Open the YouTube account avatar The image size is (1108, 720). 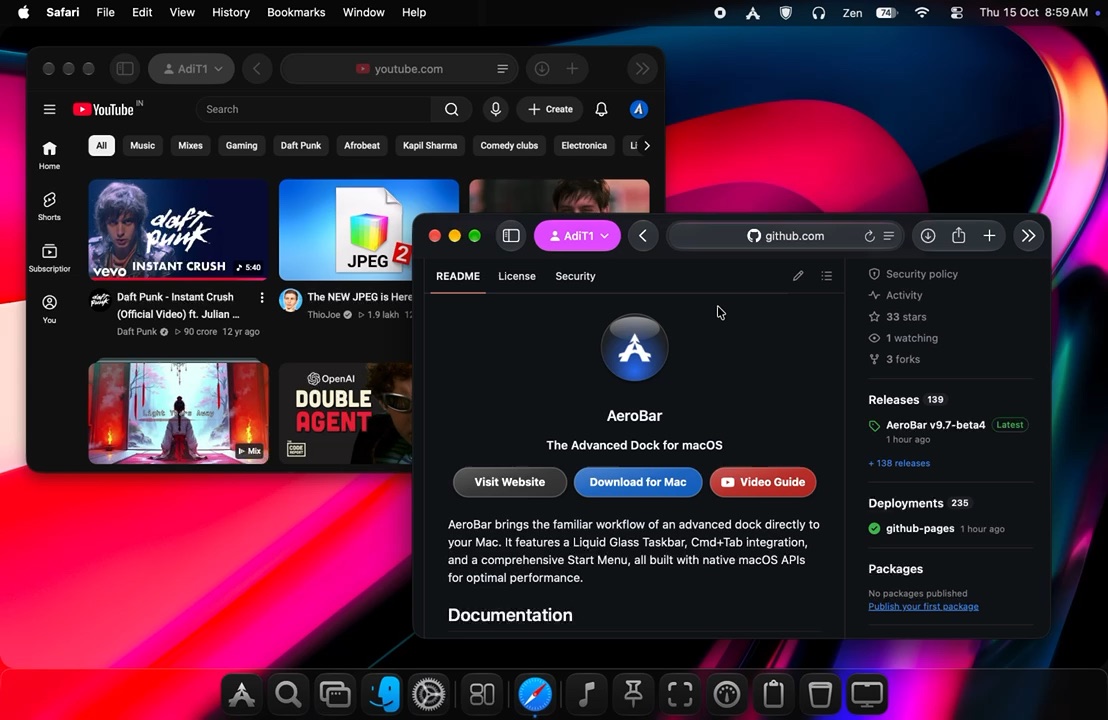tap(639, 109)
